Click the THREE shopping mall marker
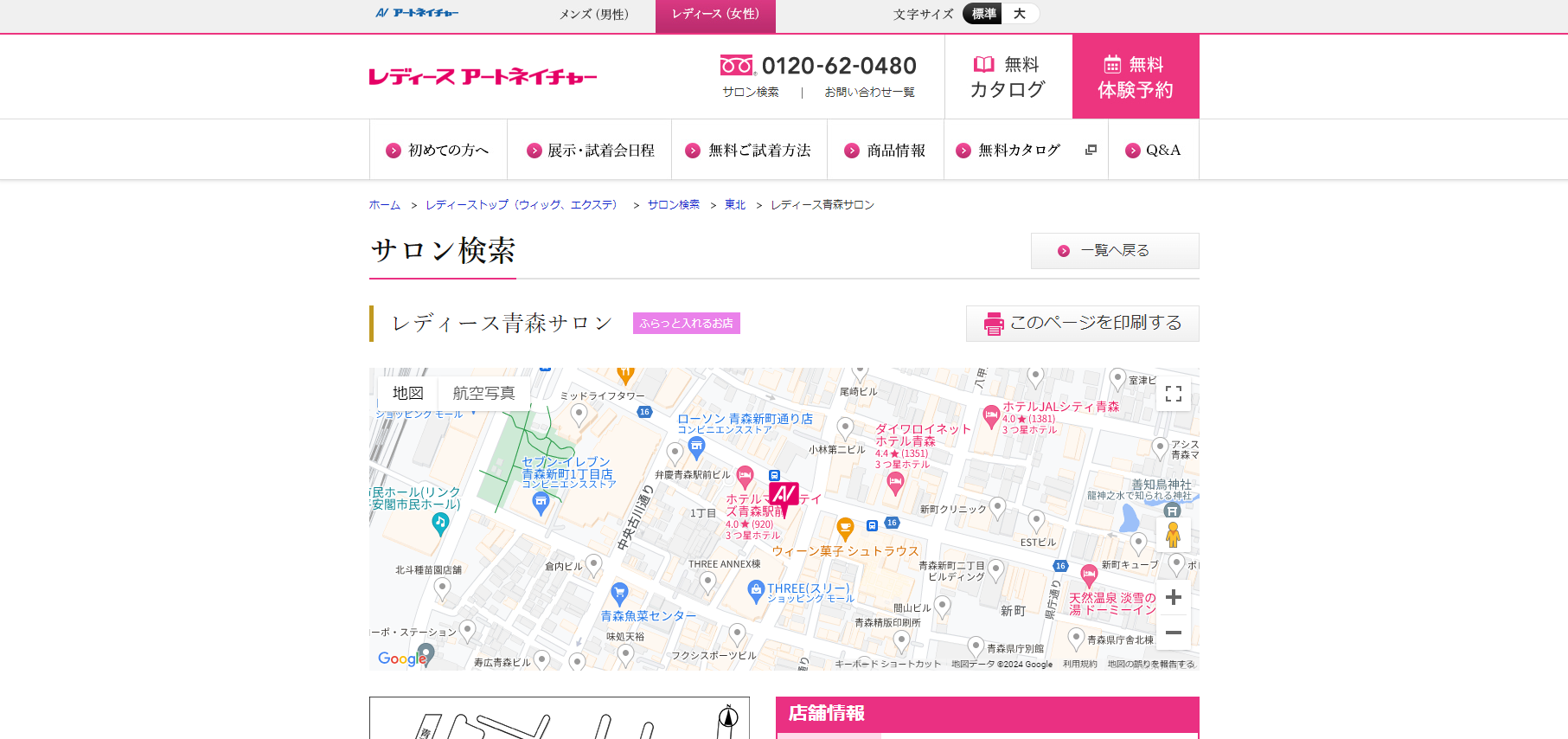 (756, 592)
